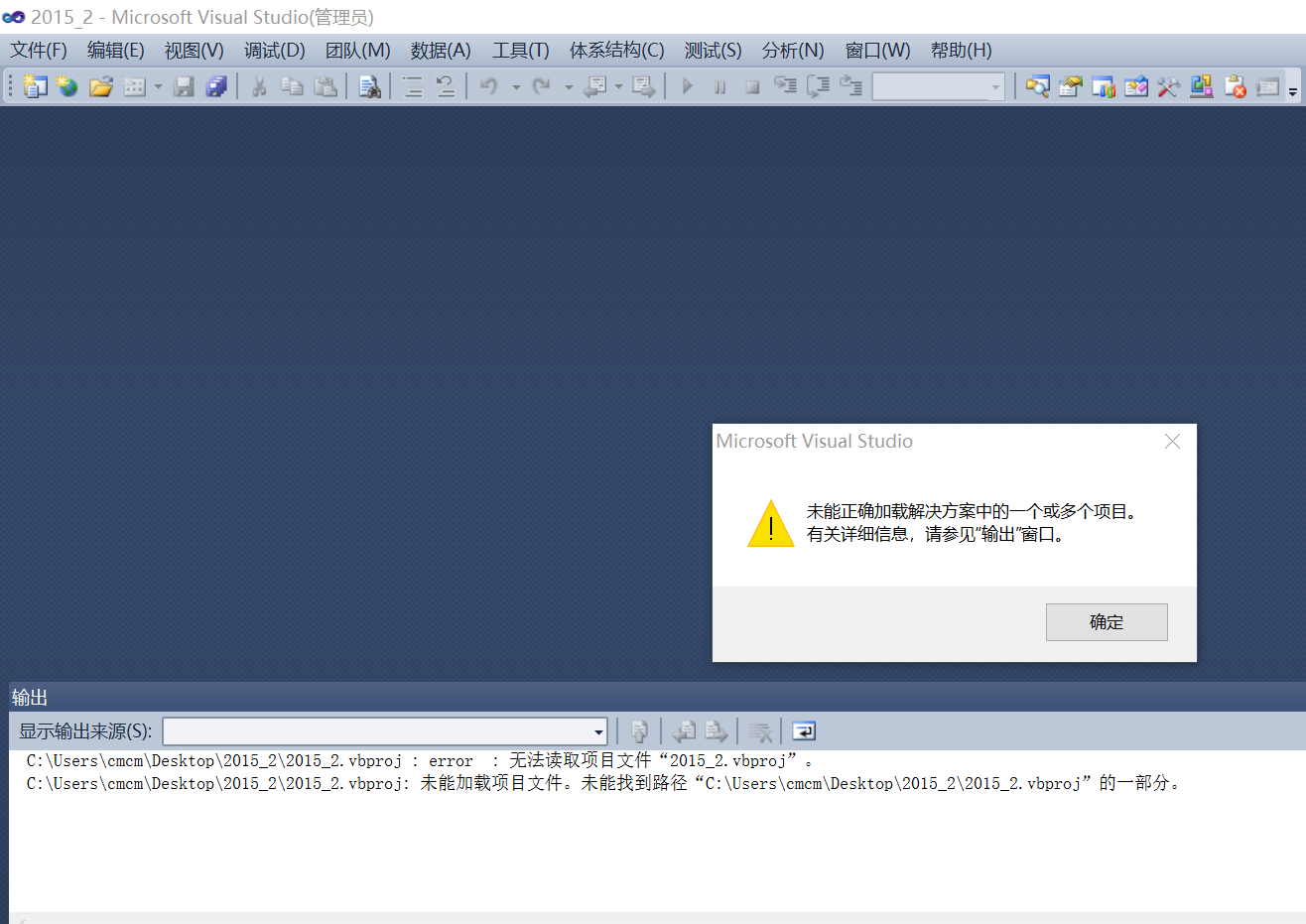This screenshot has height=924, width=1306.
Task: Expand the Redo history dropdown arrow
Action: coord(569,86)
